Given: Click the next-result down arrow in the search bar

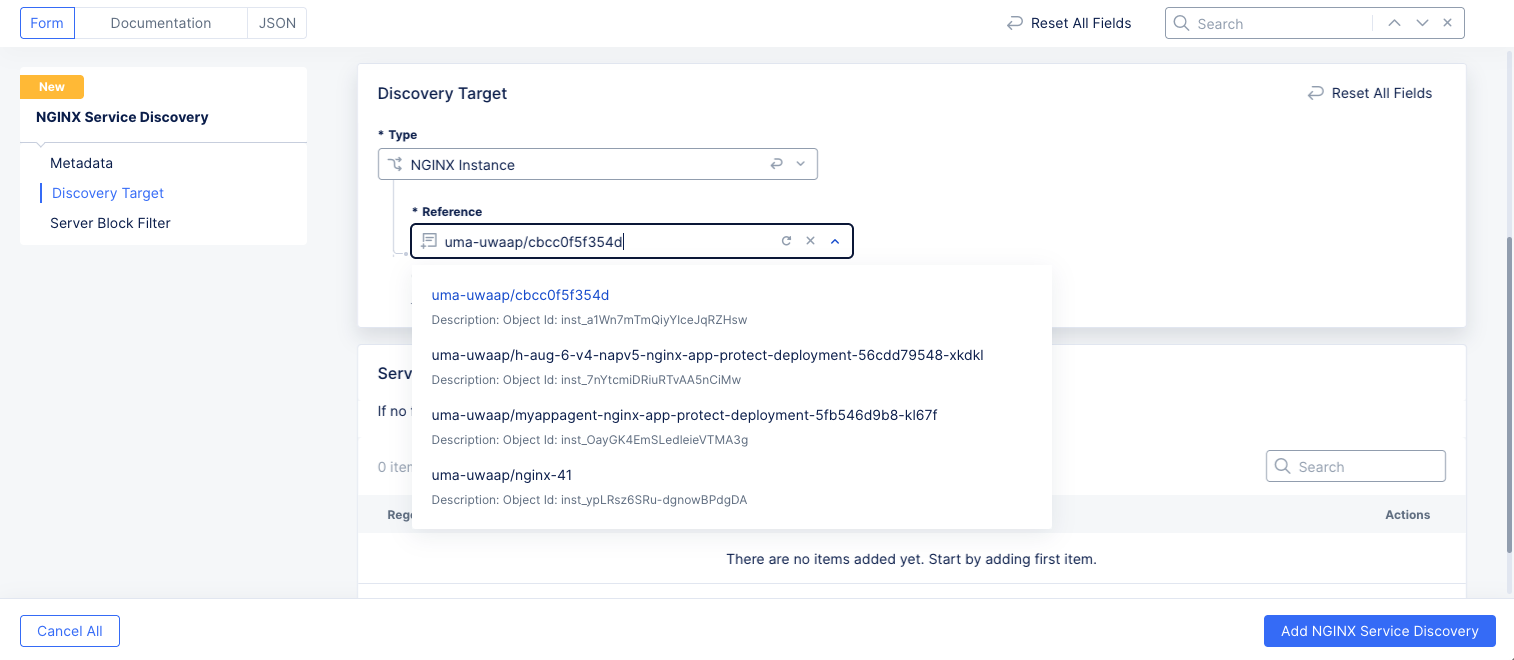Looking at the screenshot, I should [x=1420, y=22].
